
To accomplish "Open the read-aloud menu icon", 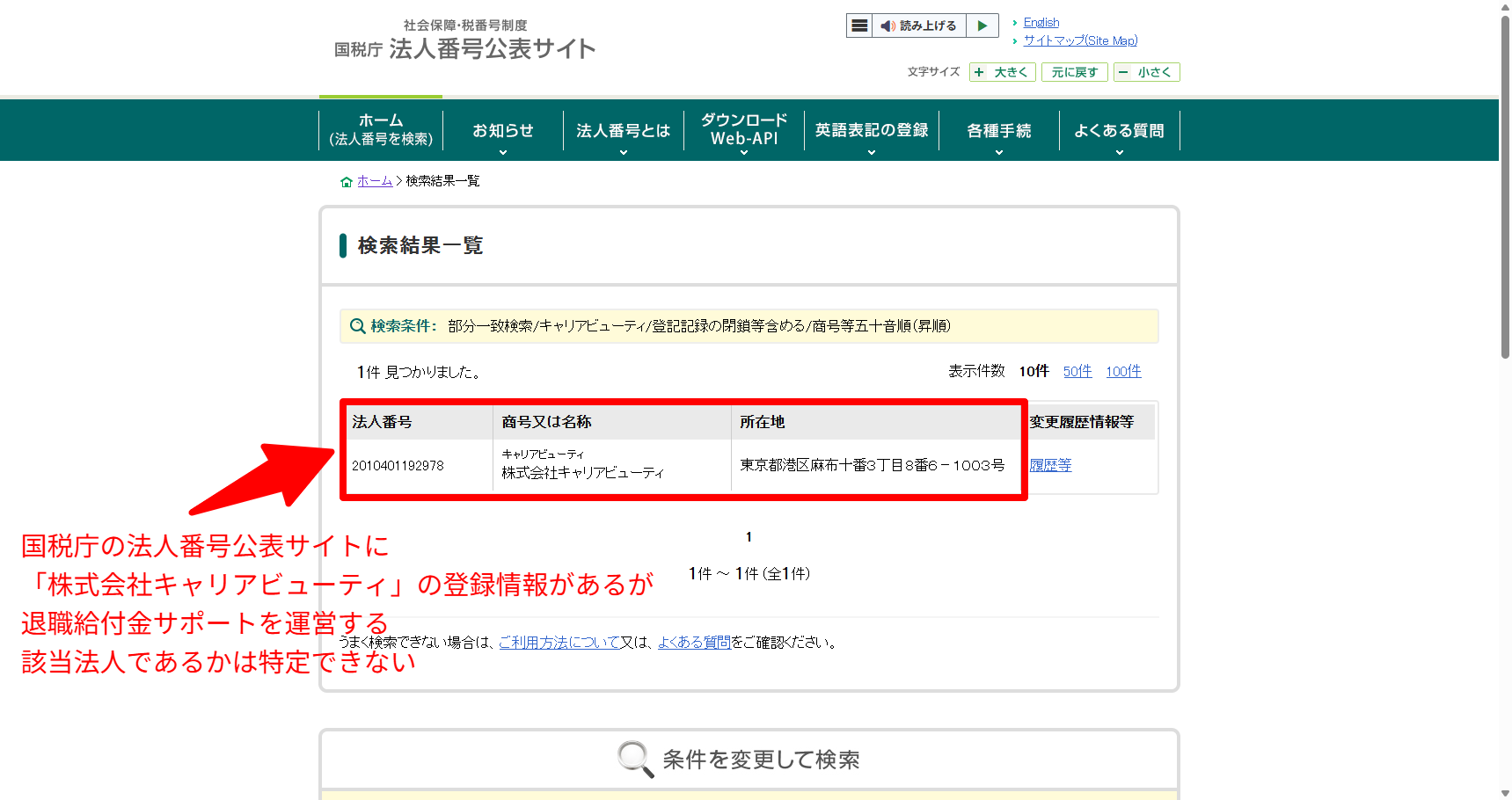I will 860,25.
